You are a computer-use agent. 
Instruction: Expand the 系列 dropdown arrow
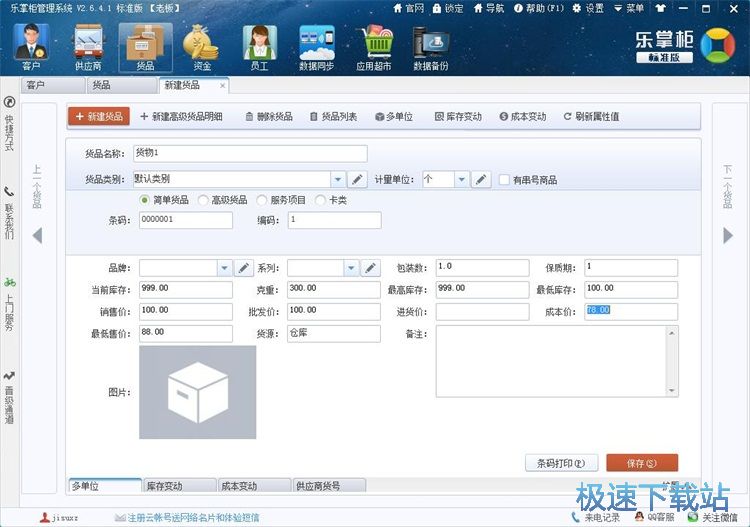pos(351,268)
